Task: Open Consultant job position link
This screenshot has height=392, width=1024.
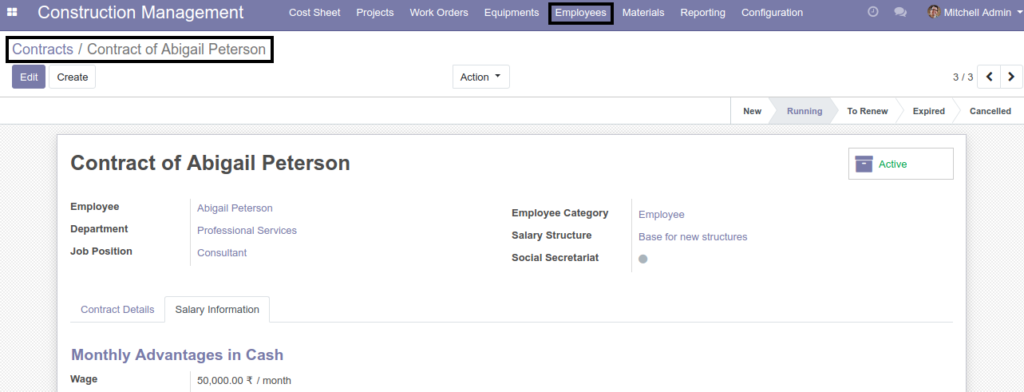Action: 222,253
